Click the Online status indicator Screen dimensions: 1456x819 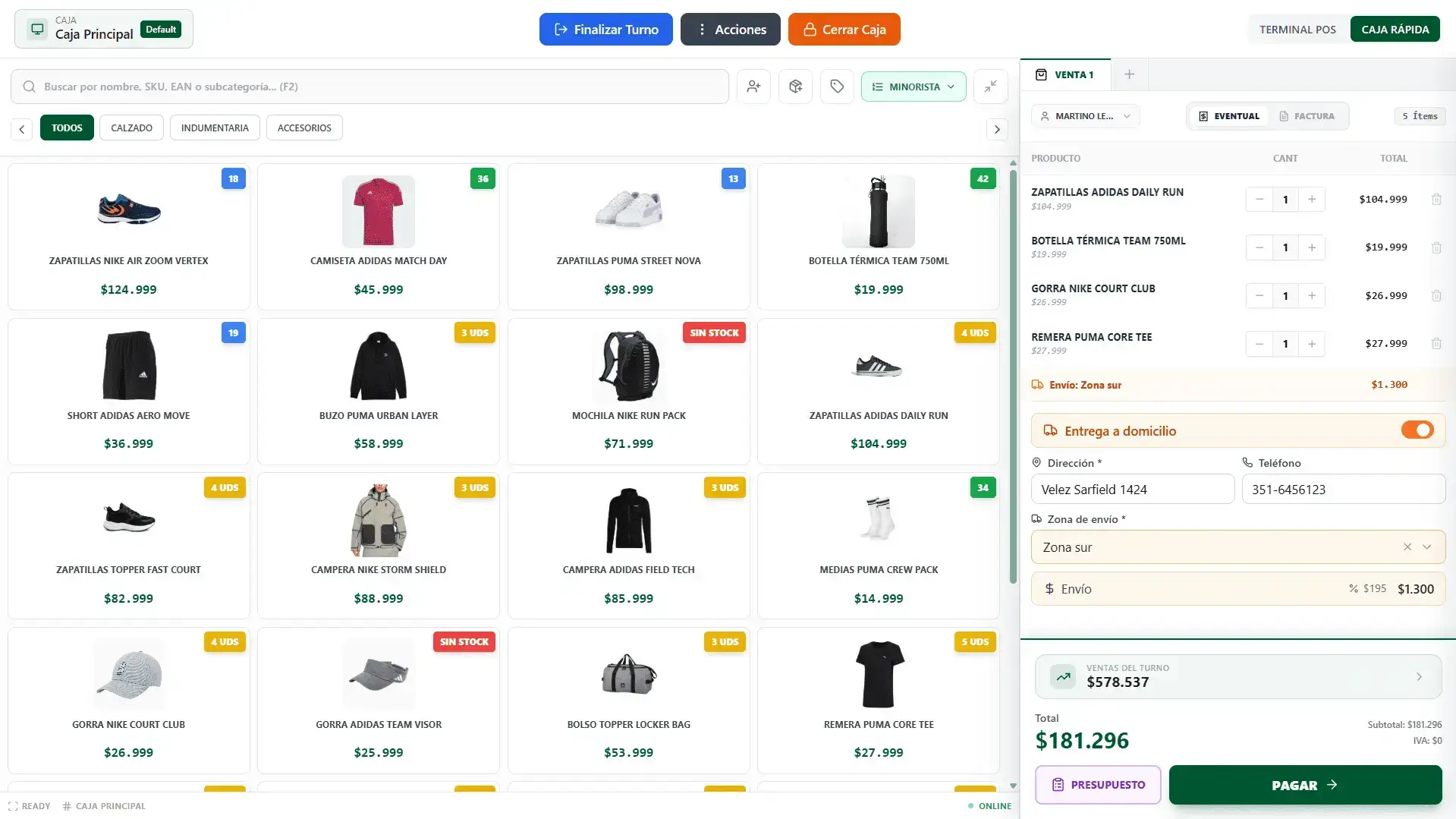989,806
